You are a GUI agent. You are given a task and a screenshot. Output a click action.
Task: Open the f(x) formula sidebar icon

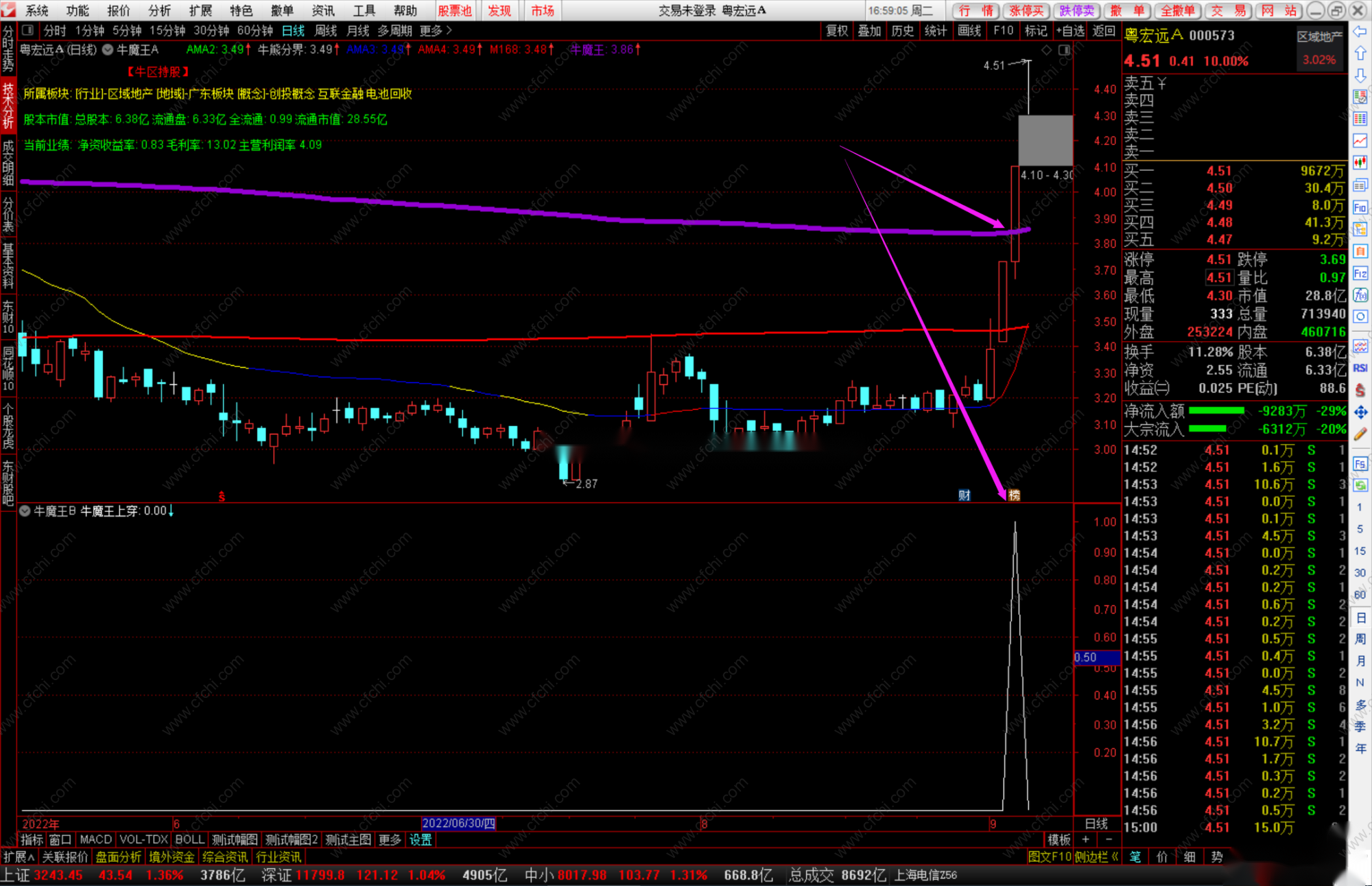1360,295
